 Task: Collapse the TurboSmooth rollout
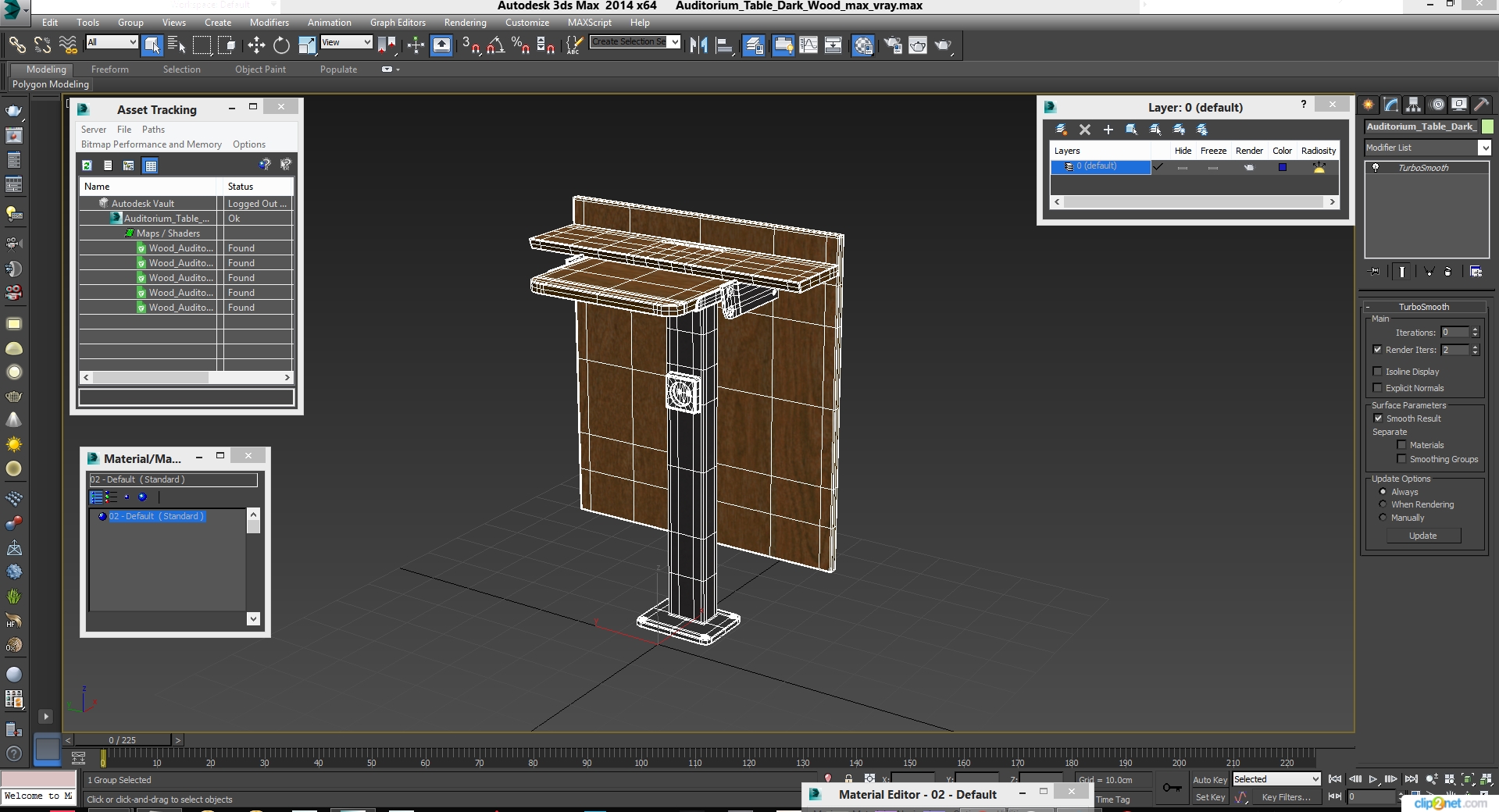coord(1422,307)
